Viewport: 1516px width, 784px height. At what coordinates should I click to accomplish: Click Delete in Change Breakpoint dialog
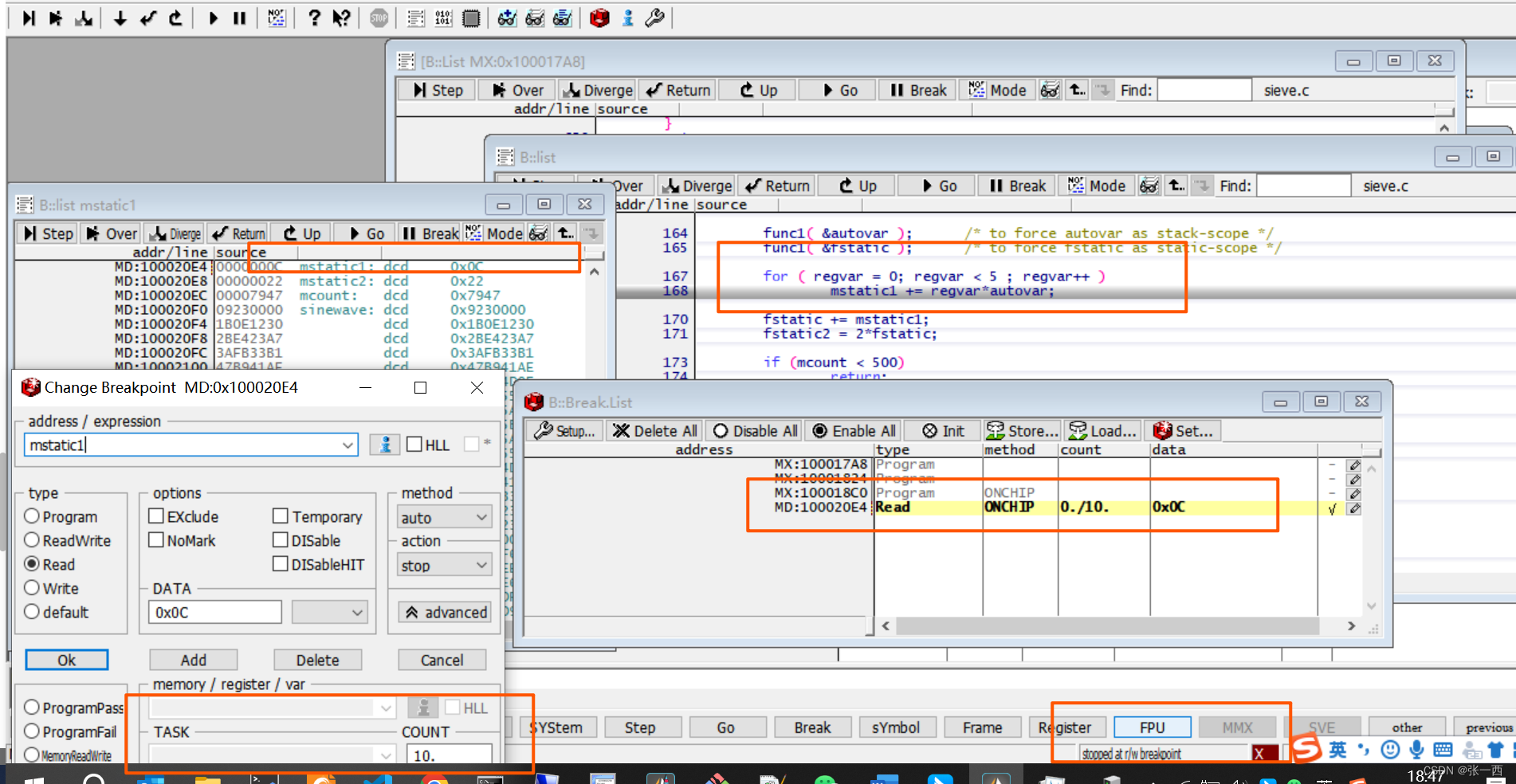point(318,660)
